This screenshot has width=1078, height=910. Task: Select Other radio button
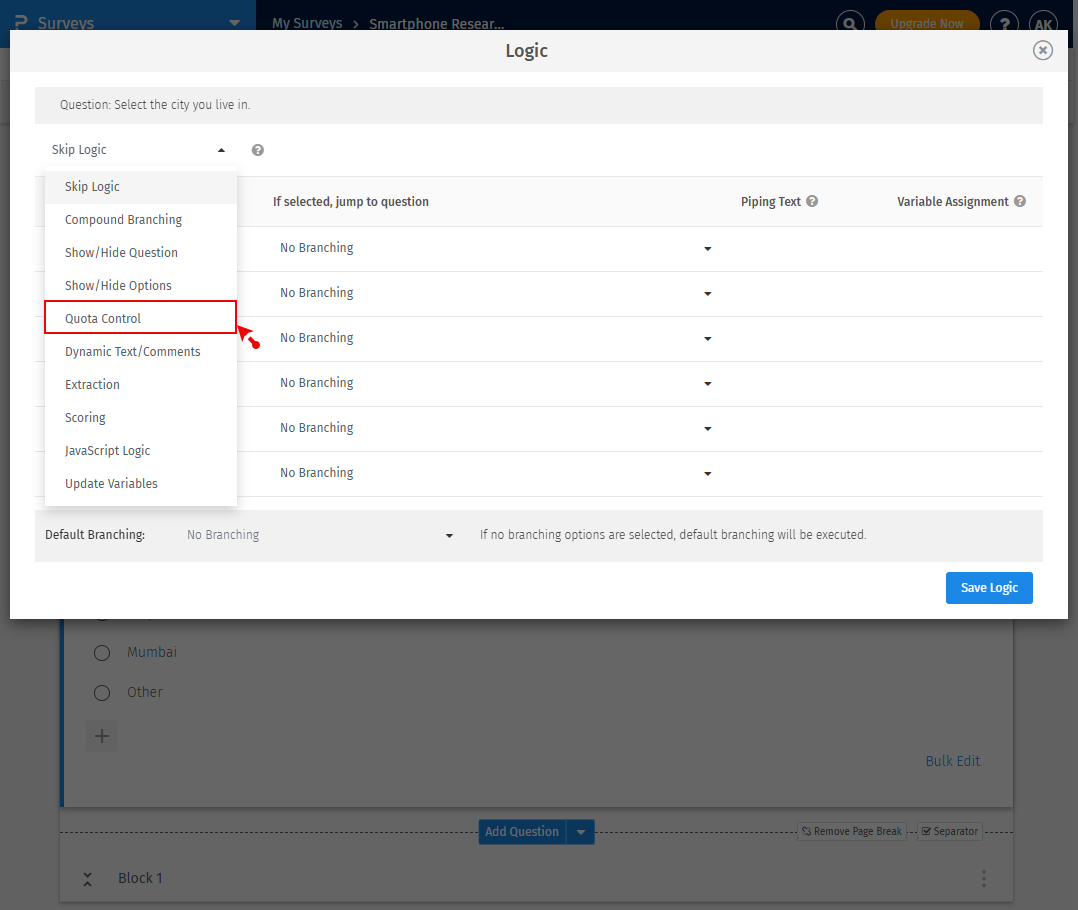(102, 693)
